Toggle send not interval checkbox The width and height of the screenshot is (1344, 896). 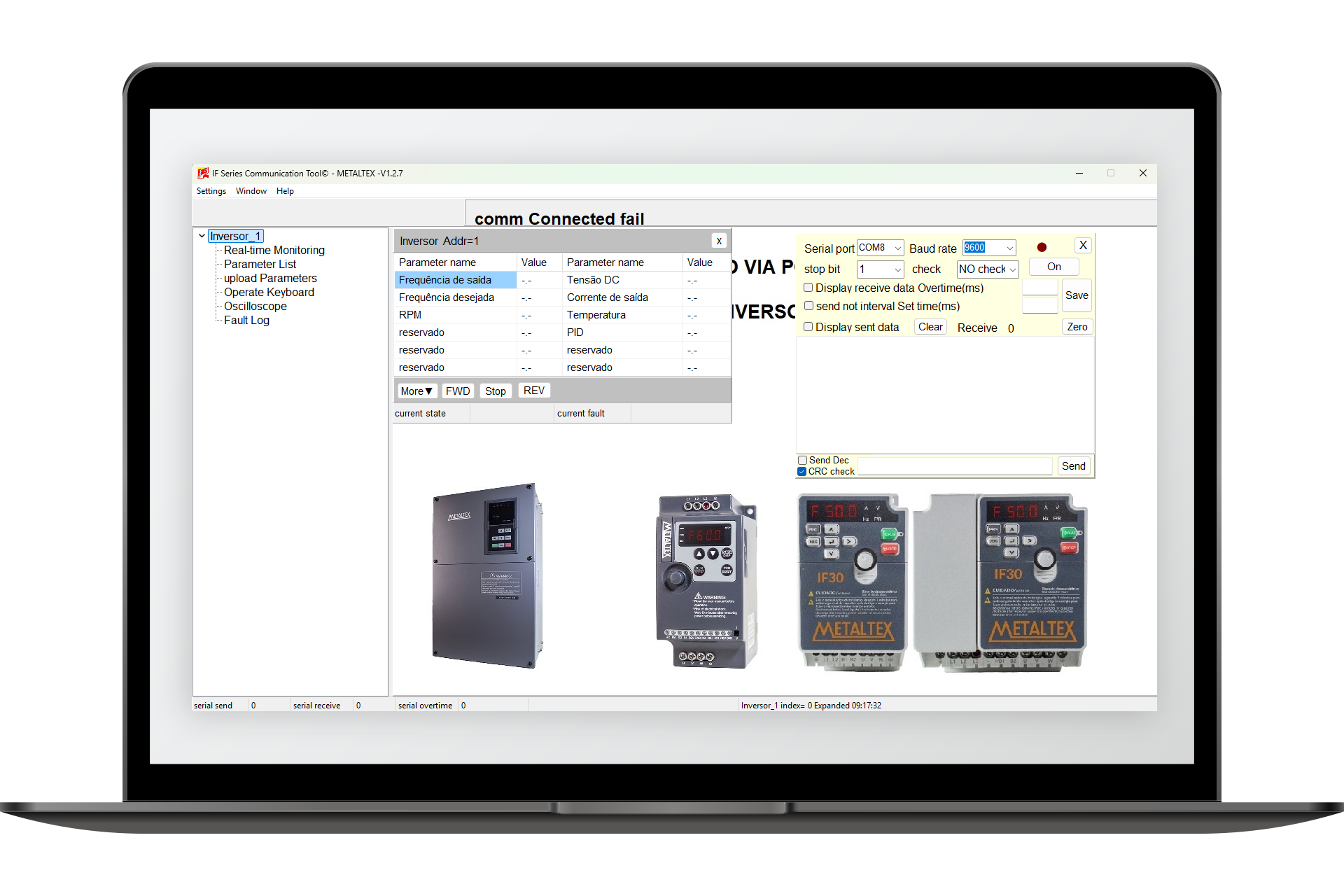[808, 306]
